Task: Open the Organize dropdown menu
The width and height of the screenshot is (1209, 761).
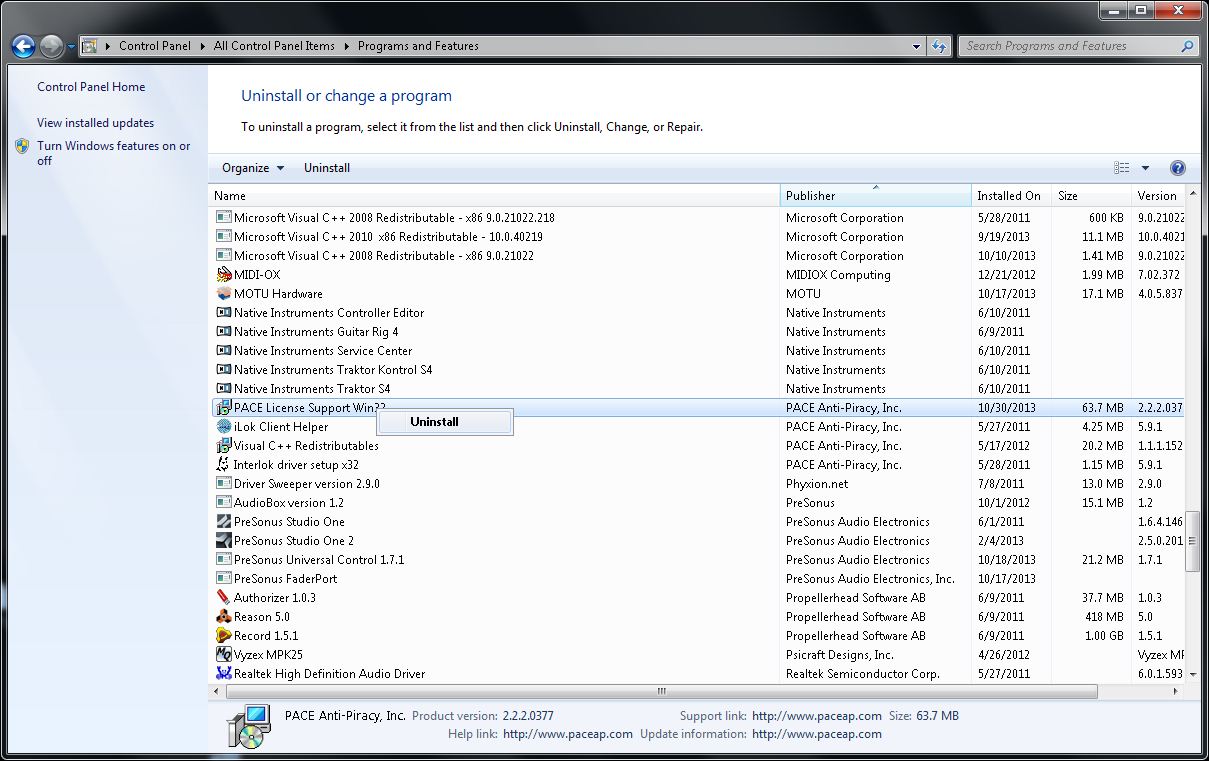Action: [x=253, y=168]
